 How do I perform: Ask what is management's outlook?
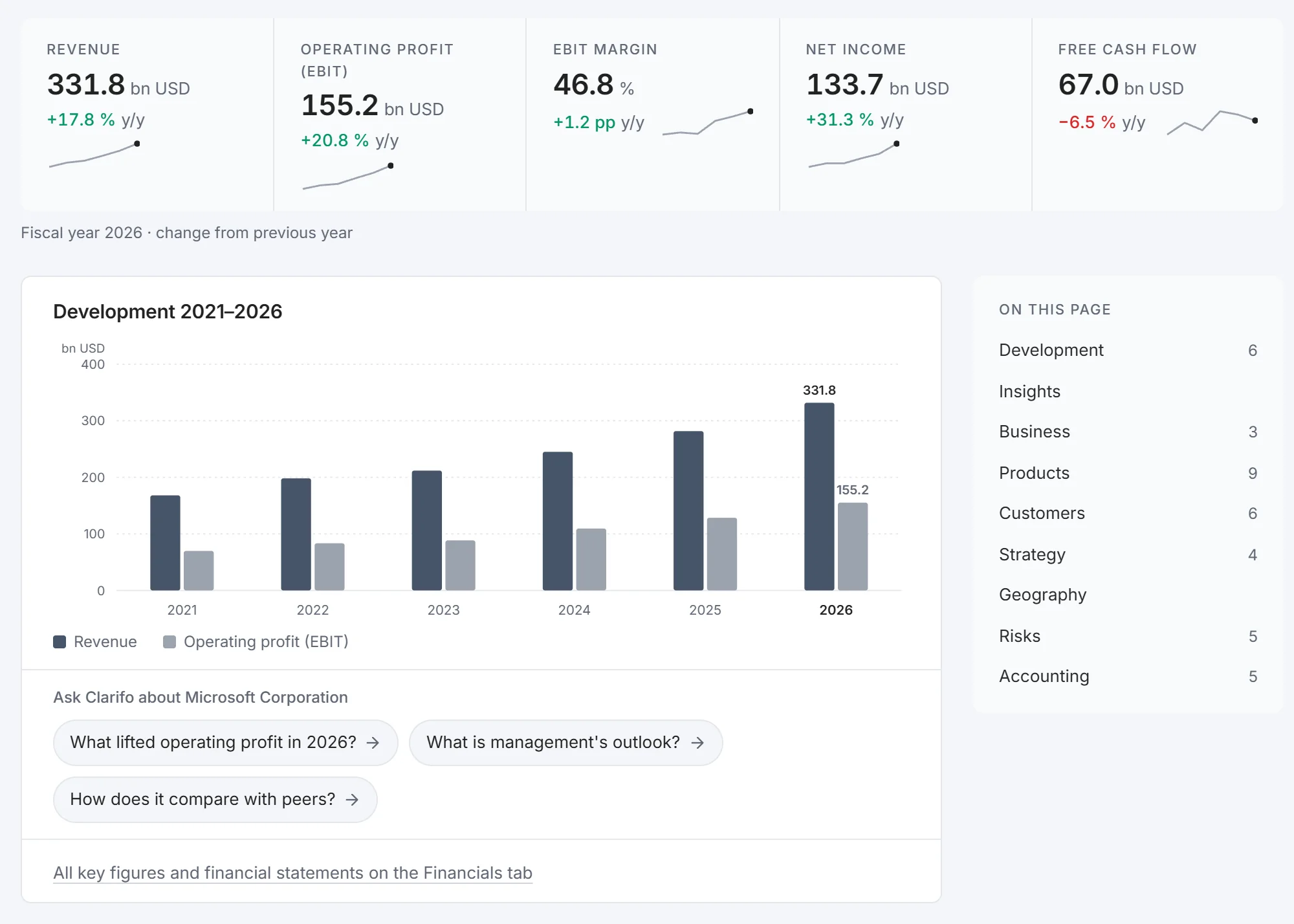tap(565, 743)
